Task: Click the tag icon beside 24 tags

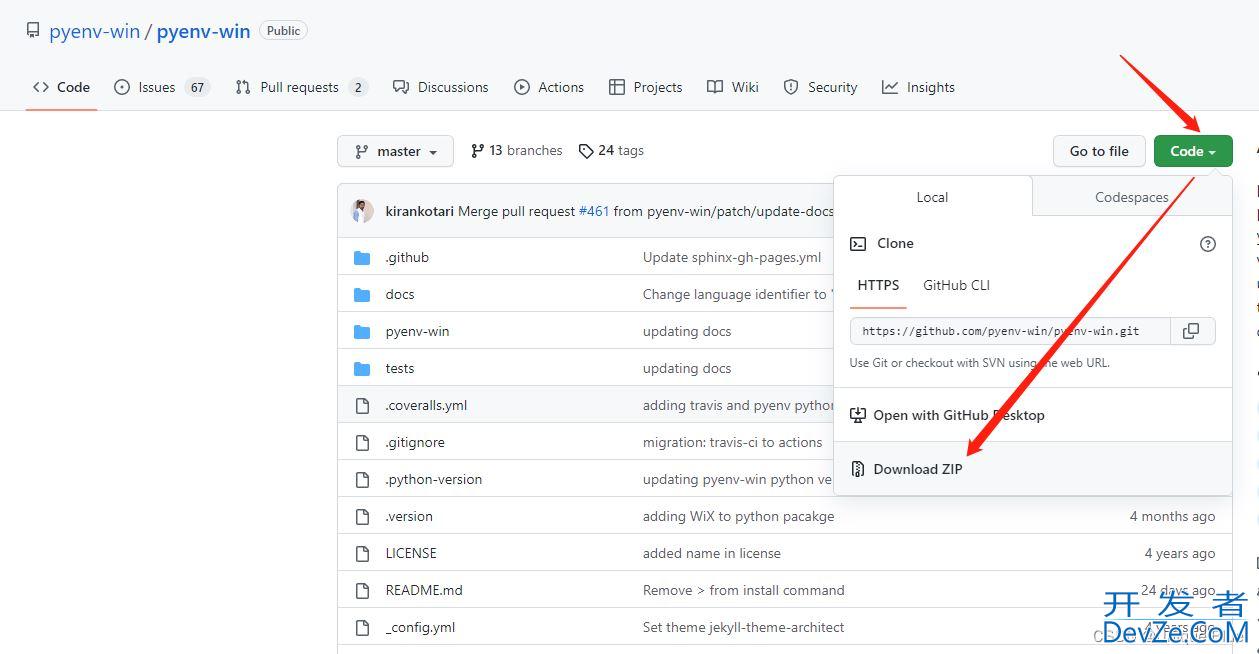Action: [x=586, y=151]
